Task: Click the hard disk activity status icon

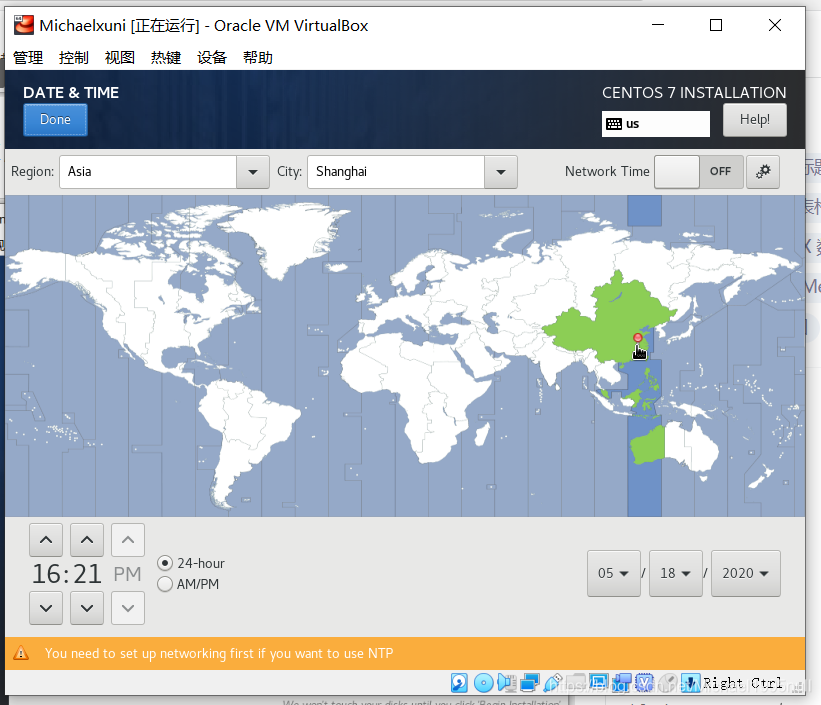Action: 459,682
